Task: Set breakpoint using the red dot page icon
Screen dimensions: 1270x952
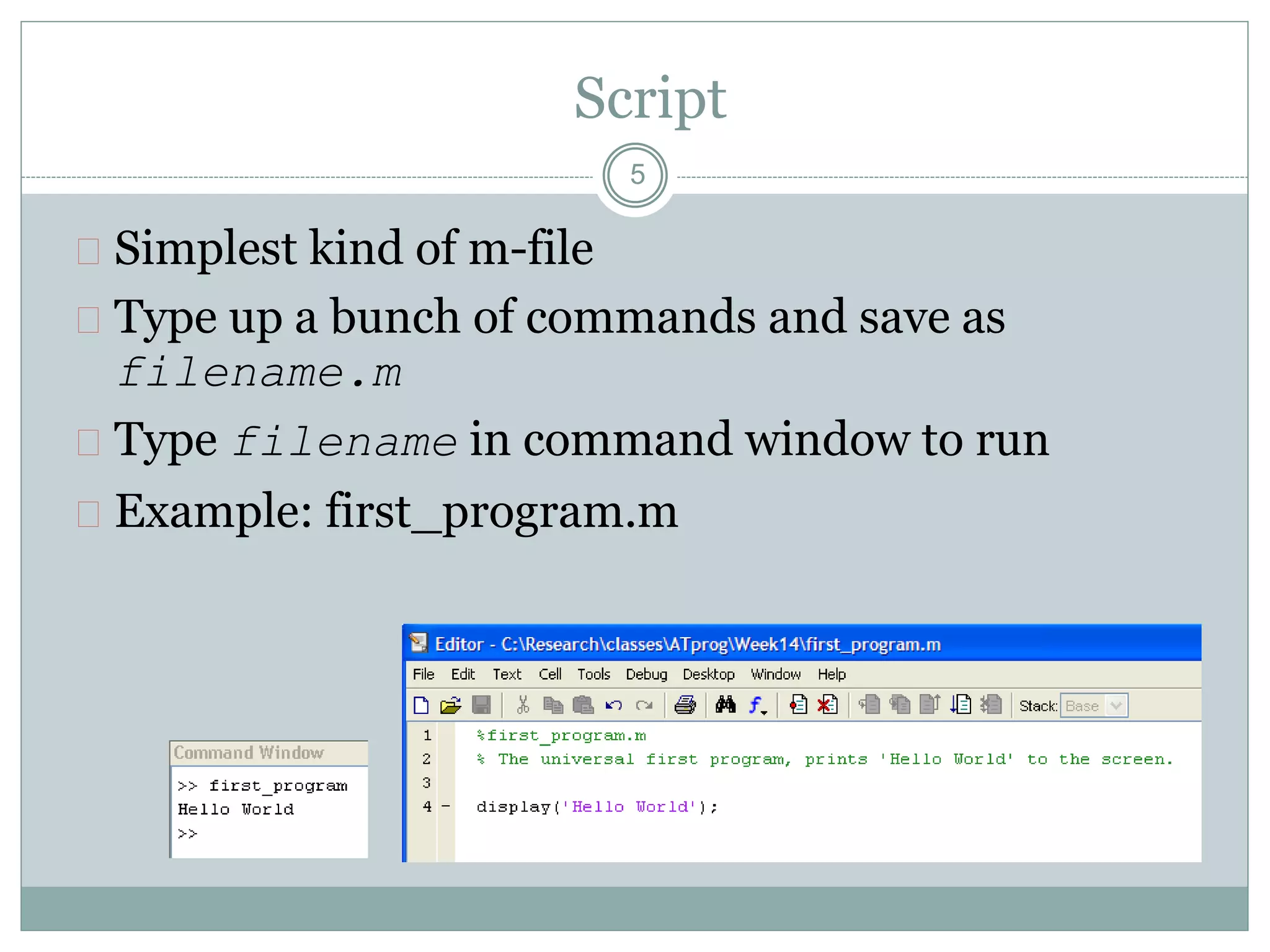Action: (798, 705)
